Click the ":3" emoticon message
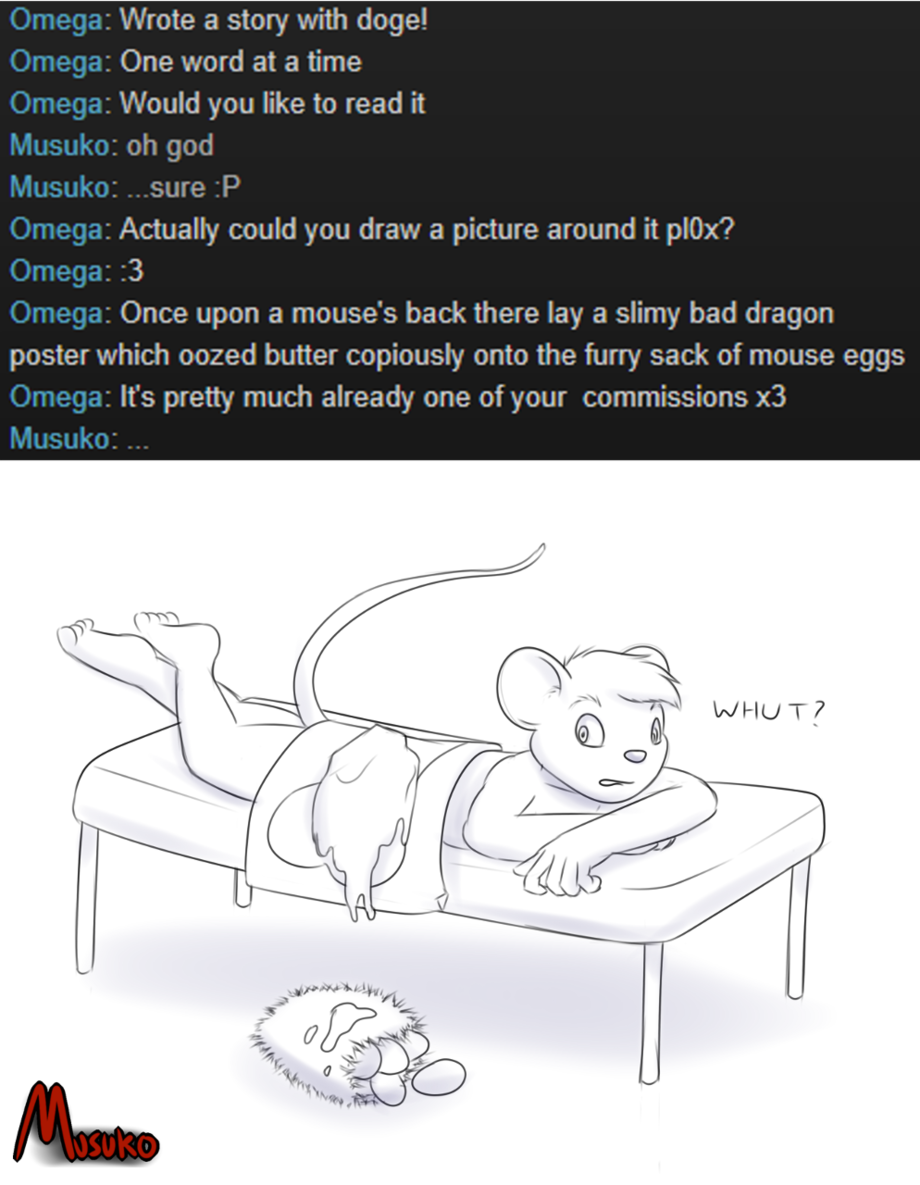This screenshot has width=920, height=1185. (132, 271)
